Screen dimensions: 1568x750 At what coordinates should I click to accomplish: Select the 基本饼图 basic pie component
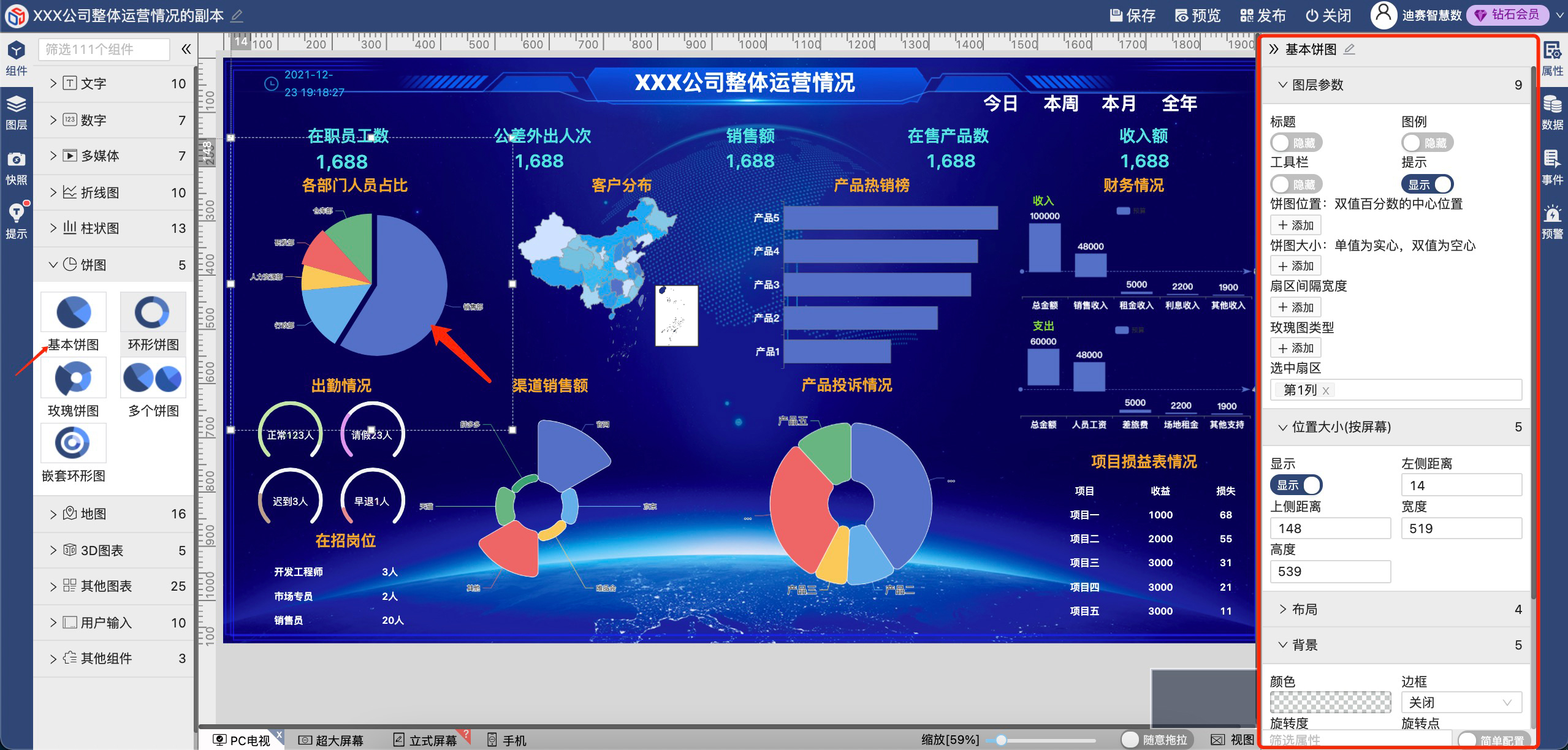(x=74, y=322)
